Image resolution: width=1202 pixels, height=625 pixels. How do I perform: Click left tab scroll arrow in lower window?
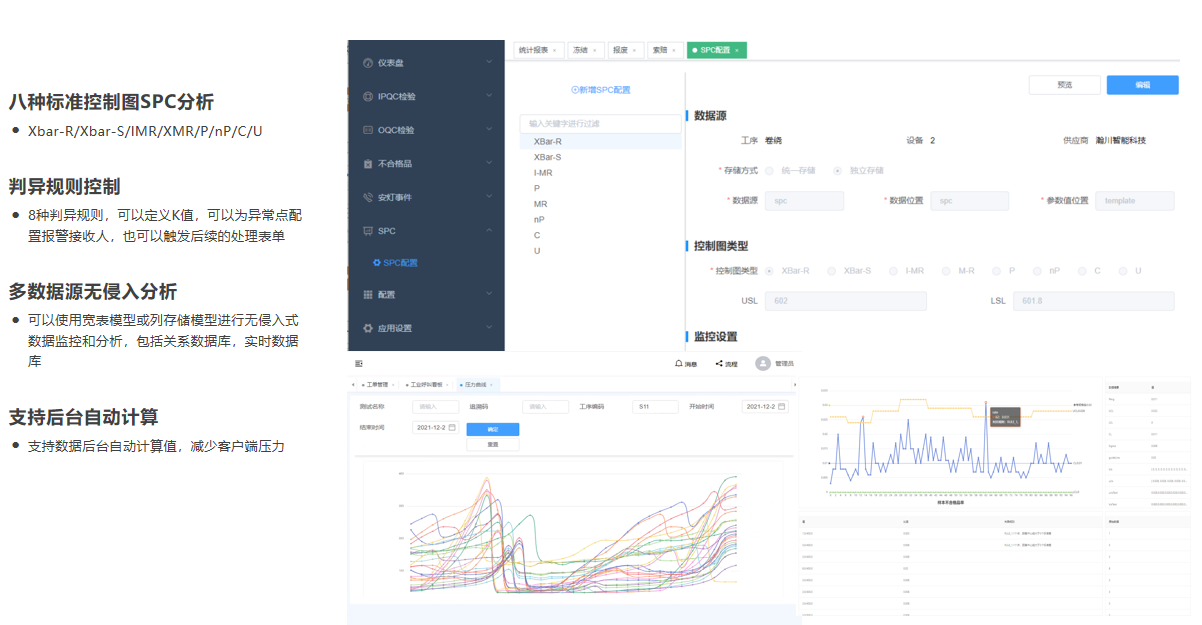(352, 384)
